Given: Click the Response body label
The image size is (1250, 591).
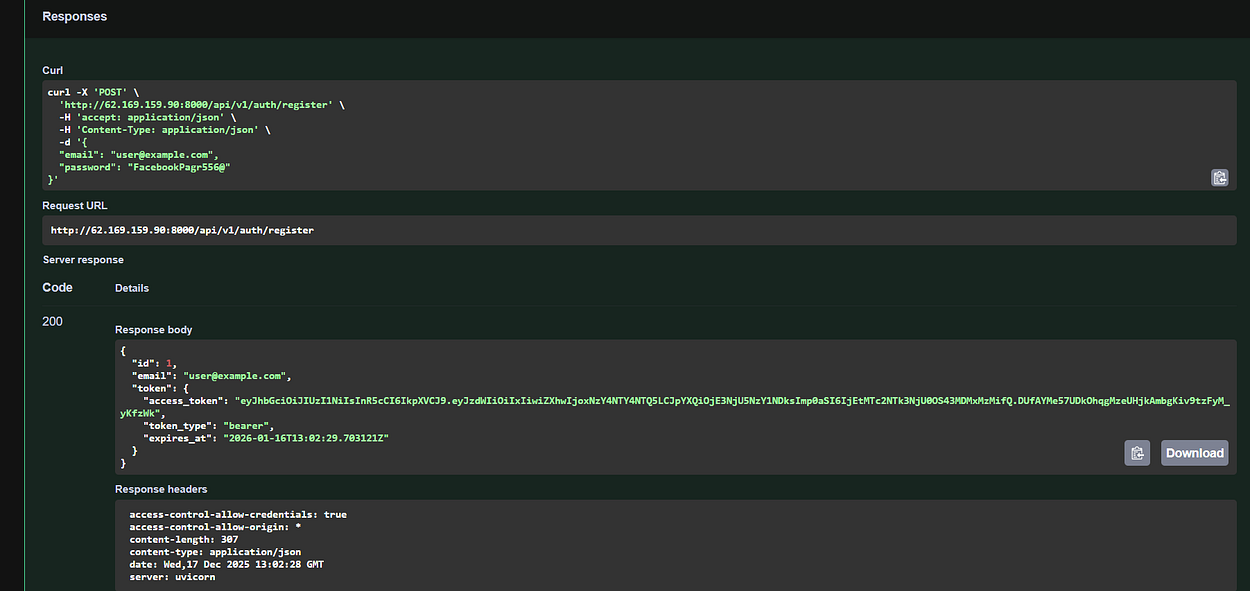Looking at the screenshot, I should pyautogui.click(x=153, y=330).
